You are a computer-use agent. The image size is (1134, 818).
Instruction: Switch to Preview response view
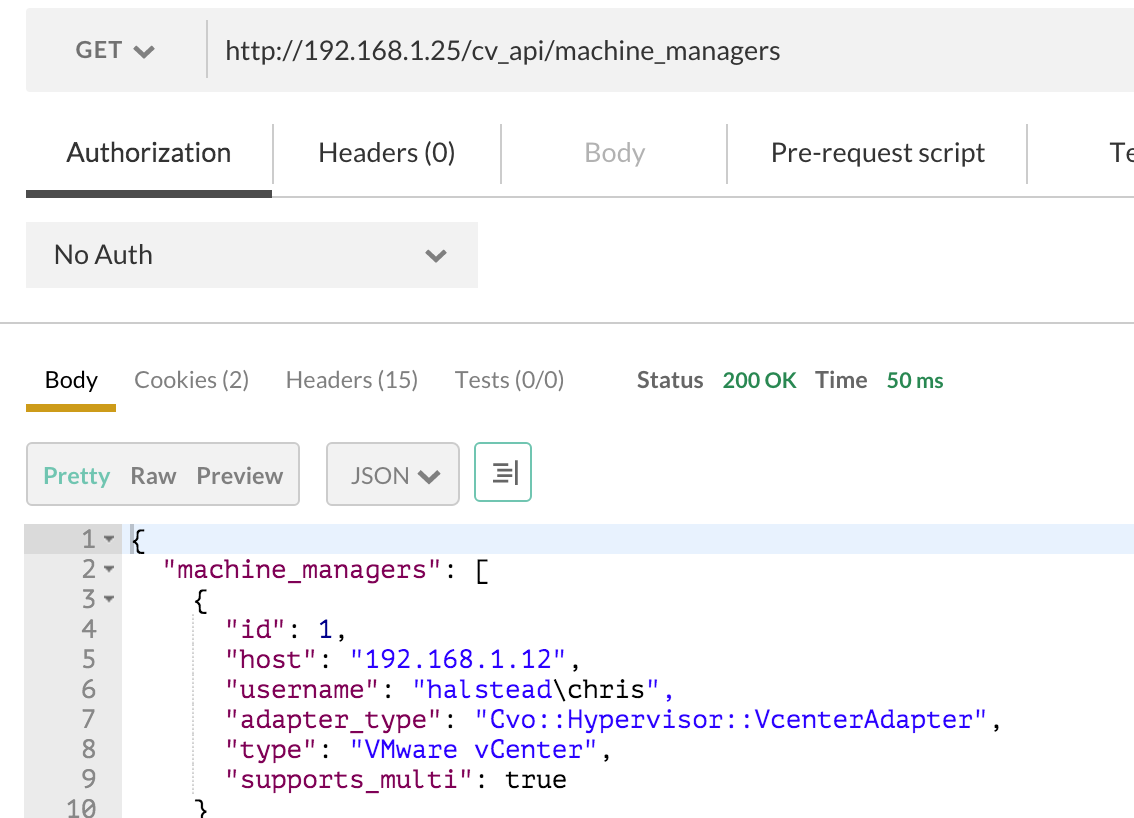(x=239, y=476)
